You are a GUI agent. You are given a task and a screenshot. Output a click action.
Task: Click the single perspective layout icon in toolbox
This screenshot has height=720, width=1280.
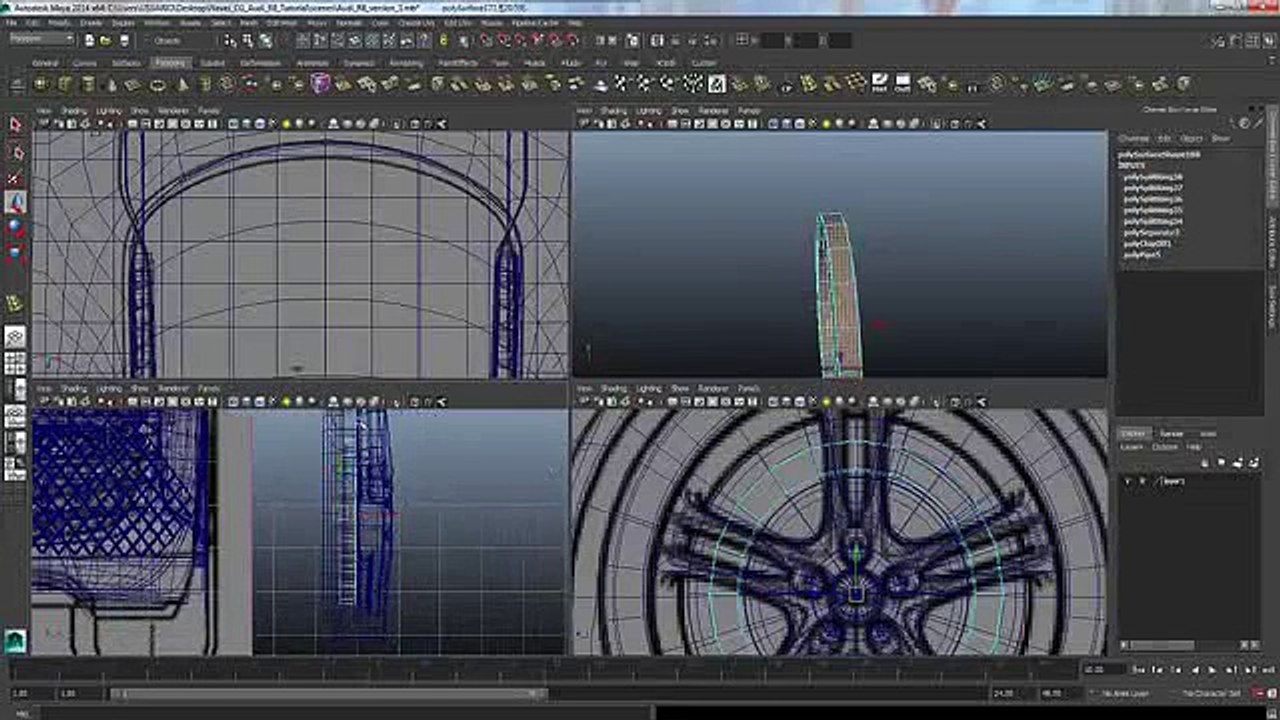(15, 337)
